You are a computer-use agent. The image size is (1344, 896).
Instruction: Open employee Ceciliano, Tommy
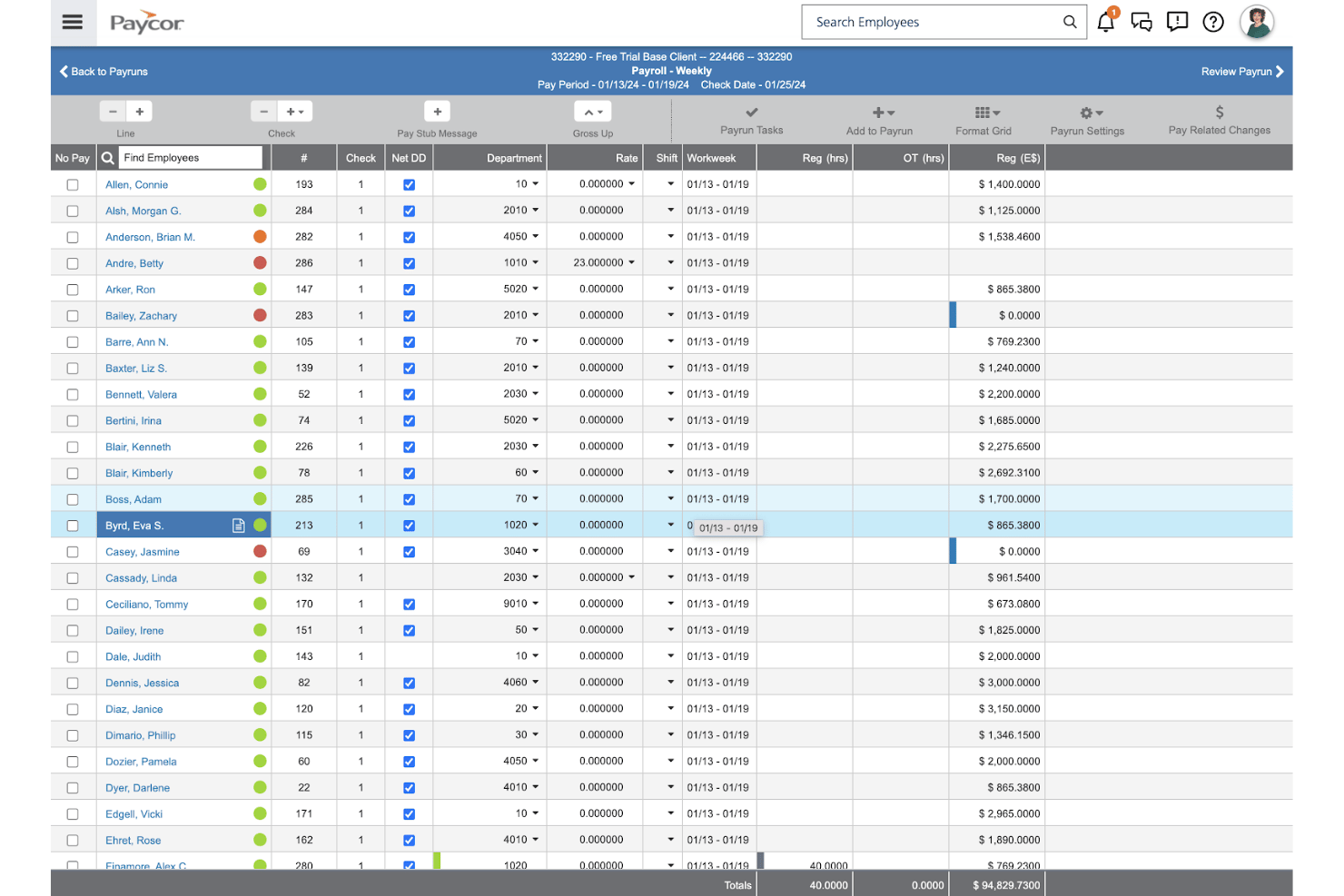click(x=147, y=605)
